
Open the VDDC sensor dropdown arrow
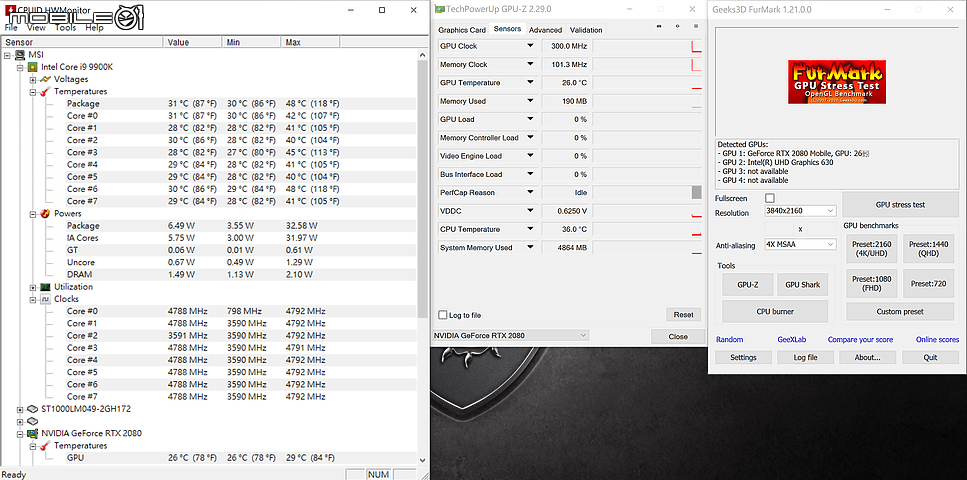530,211
